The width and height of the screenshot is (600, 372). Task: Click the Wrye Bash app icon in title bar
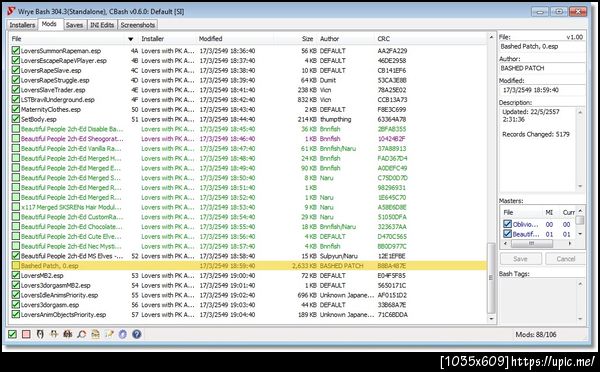[11, 11]
